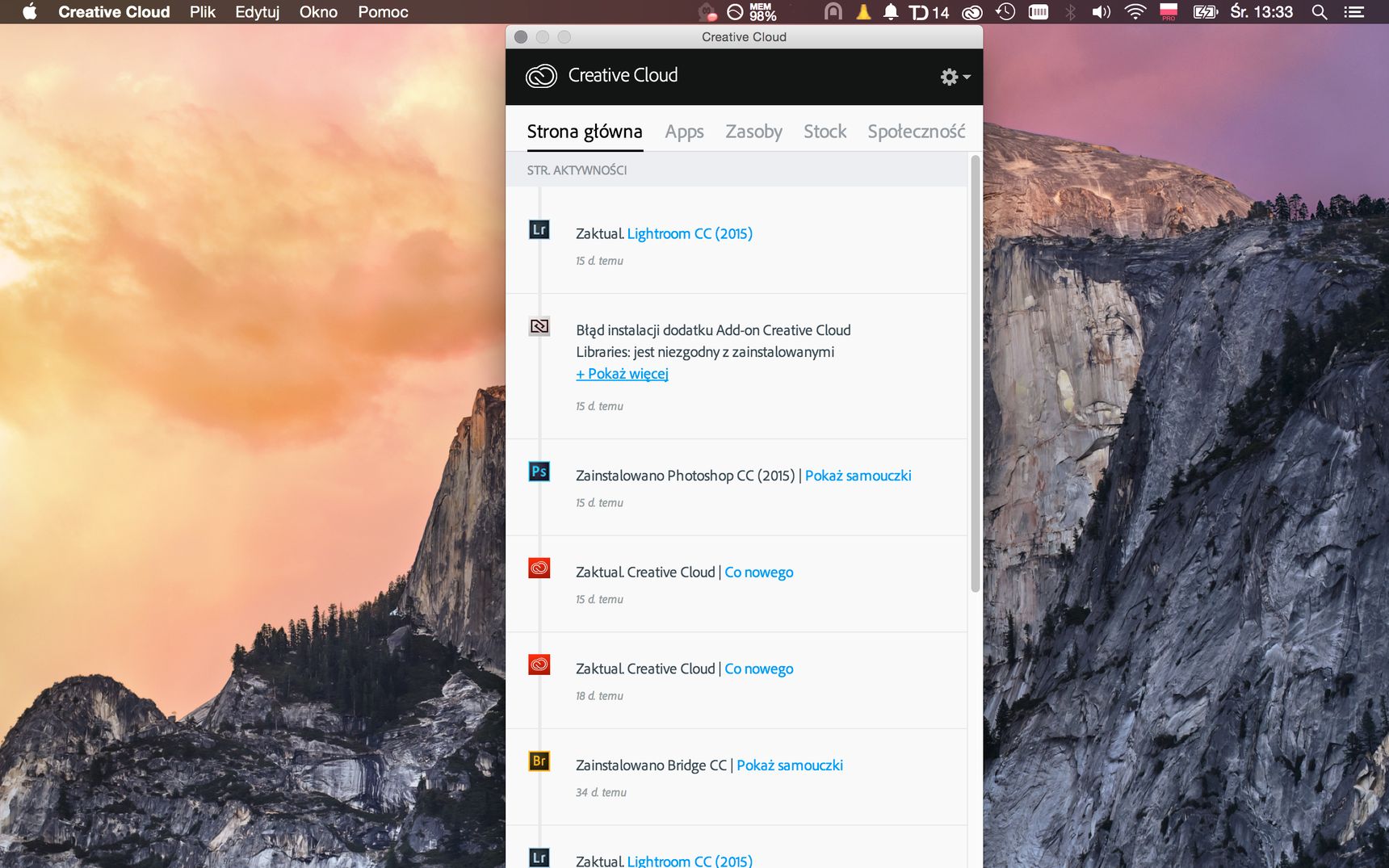
Task: Click the Polish flag input source icon
Action: (1169, 12)
